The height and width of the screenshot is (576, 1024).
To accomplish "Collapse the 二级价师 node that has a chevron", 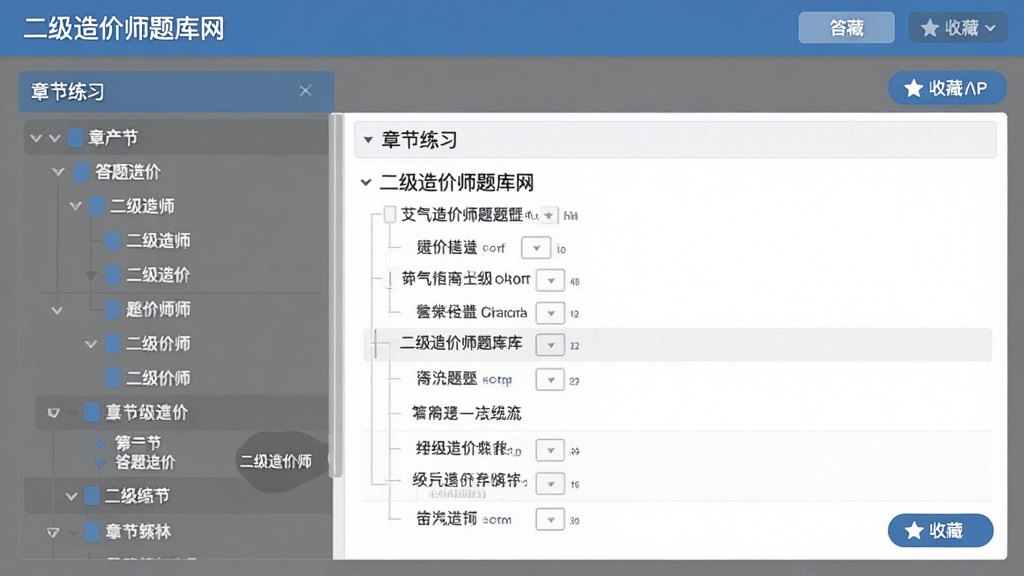I will click(91, 344).
